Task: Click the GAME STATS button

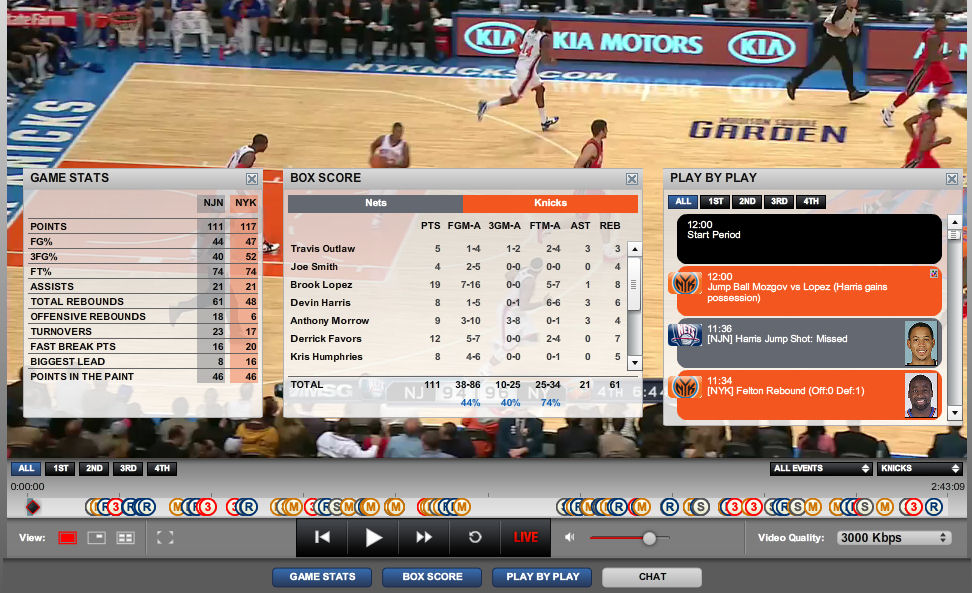Action: (321, 577)
